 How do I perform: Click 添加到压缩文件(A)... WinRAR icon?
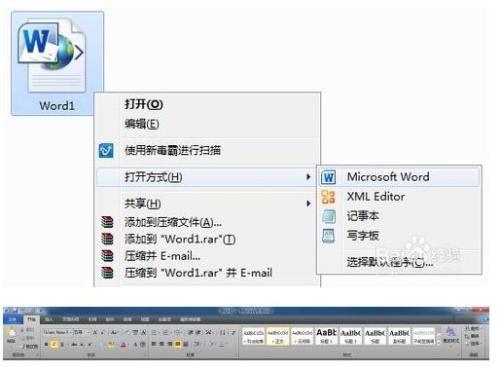coord(107,222)
